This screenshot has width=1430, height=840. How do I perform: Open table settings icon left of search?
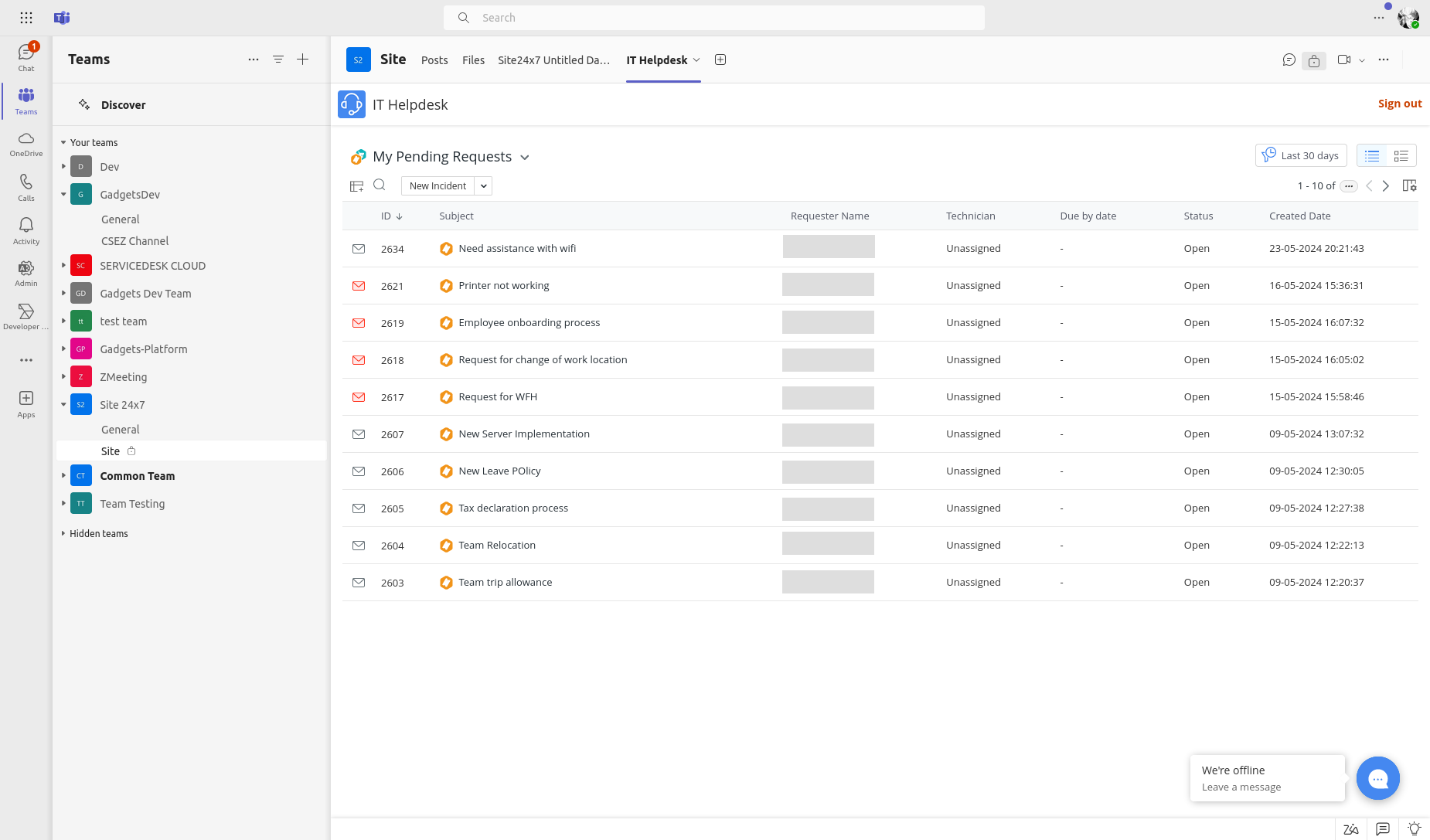[x=356, y=185]
